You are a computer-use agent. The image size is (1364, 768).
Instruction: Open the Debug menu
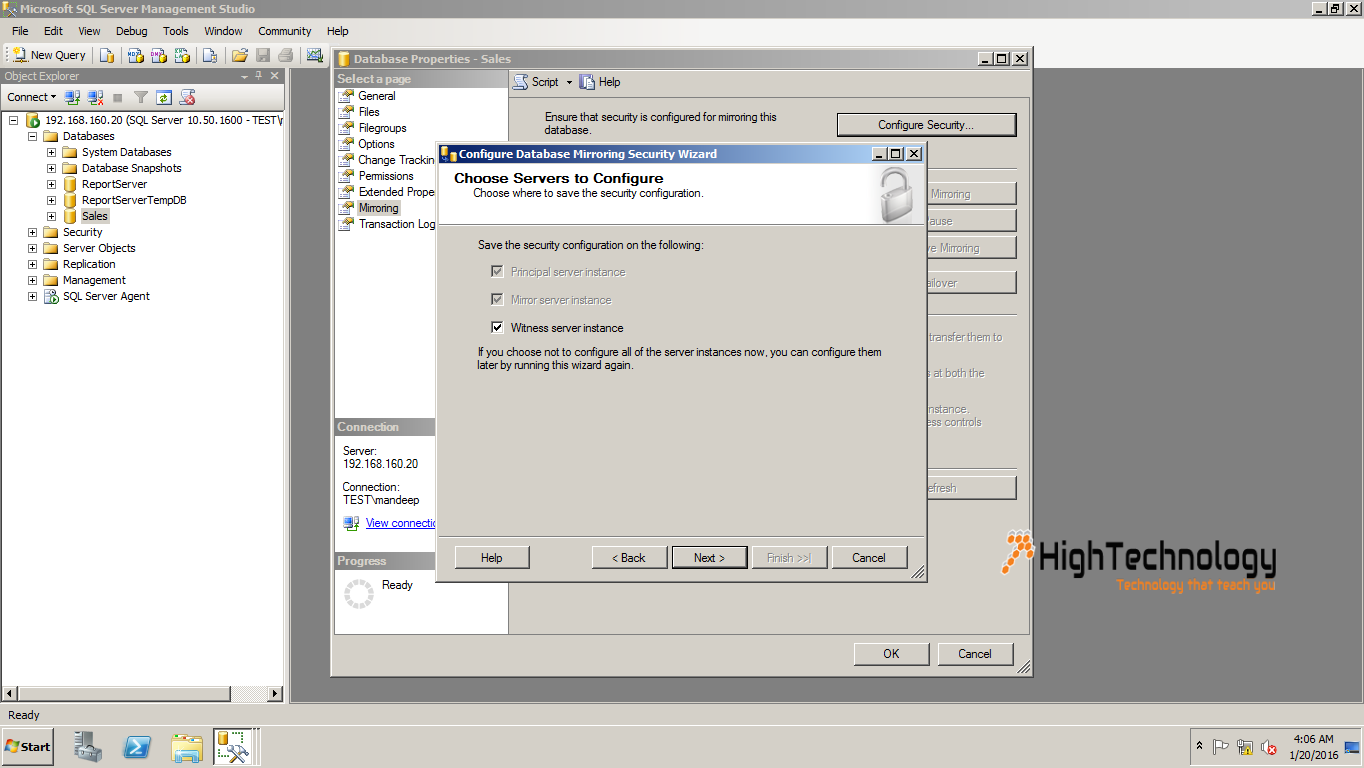point(131,31)
